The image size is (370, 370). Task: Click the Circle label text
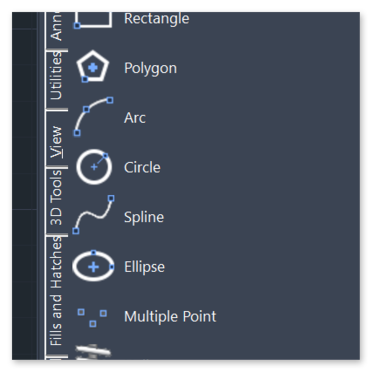click(x=142, y=167)
